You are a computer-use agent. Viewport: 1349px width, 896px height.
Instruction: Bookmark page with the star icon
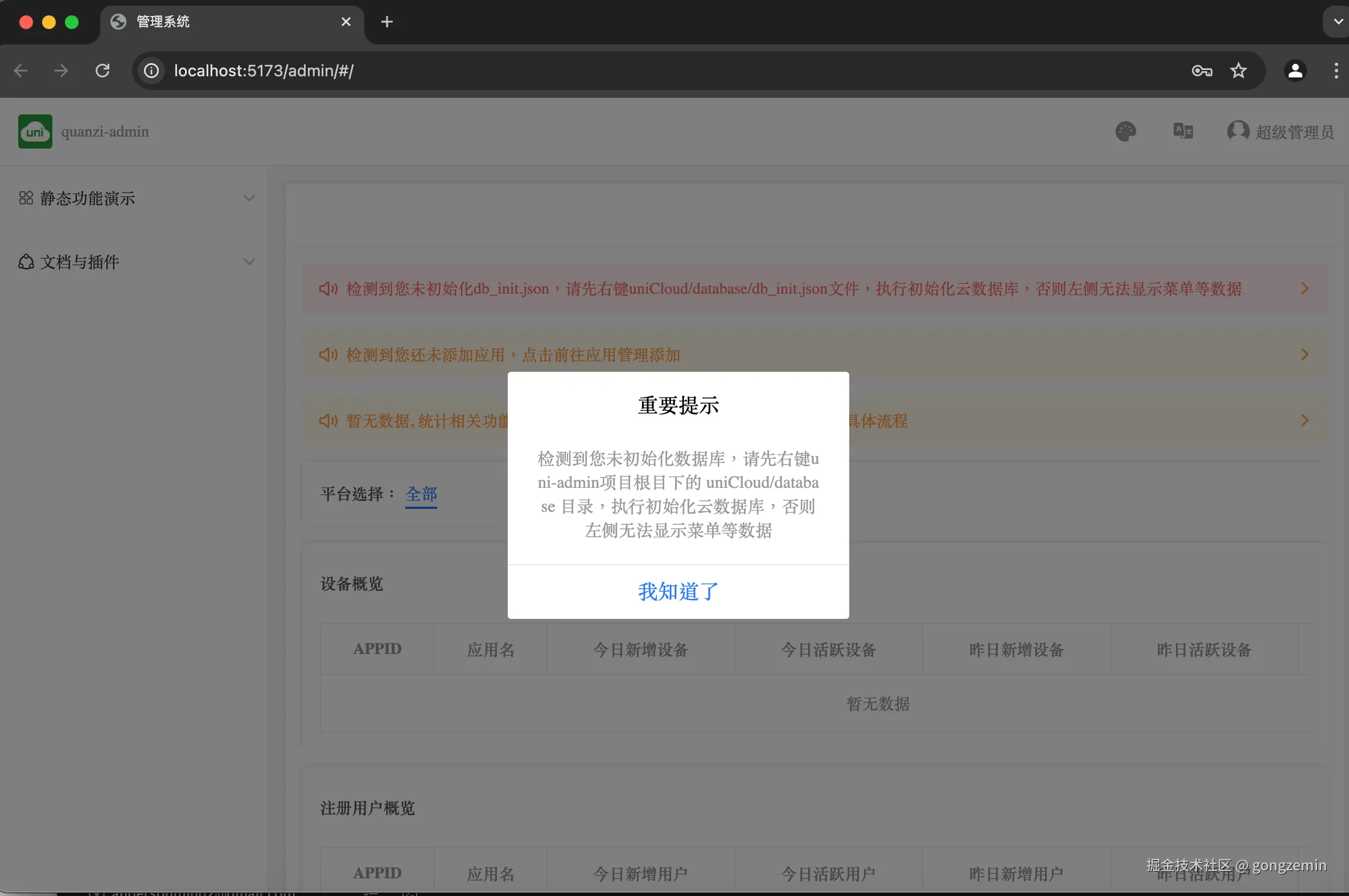coord(1238,71)
